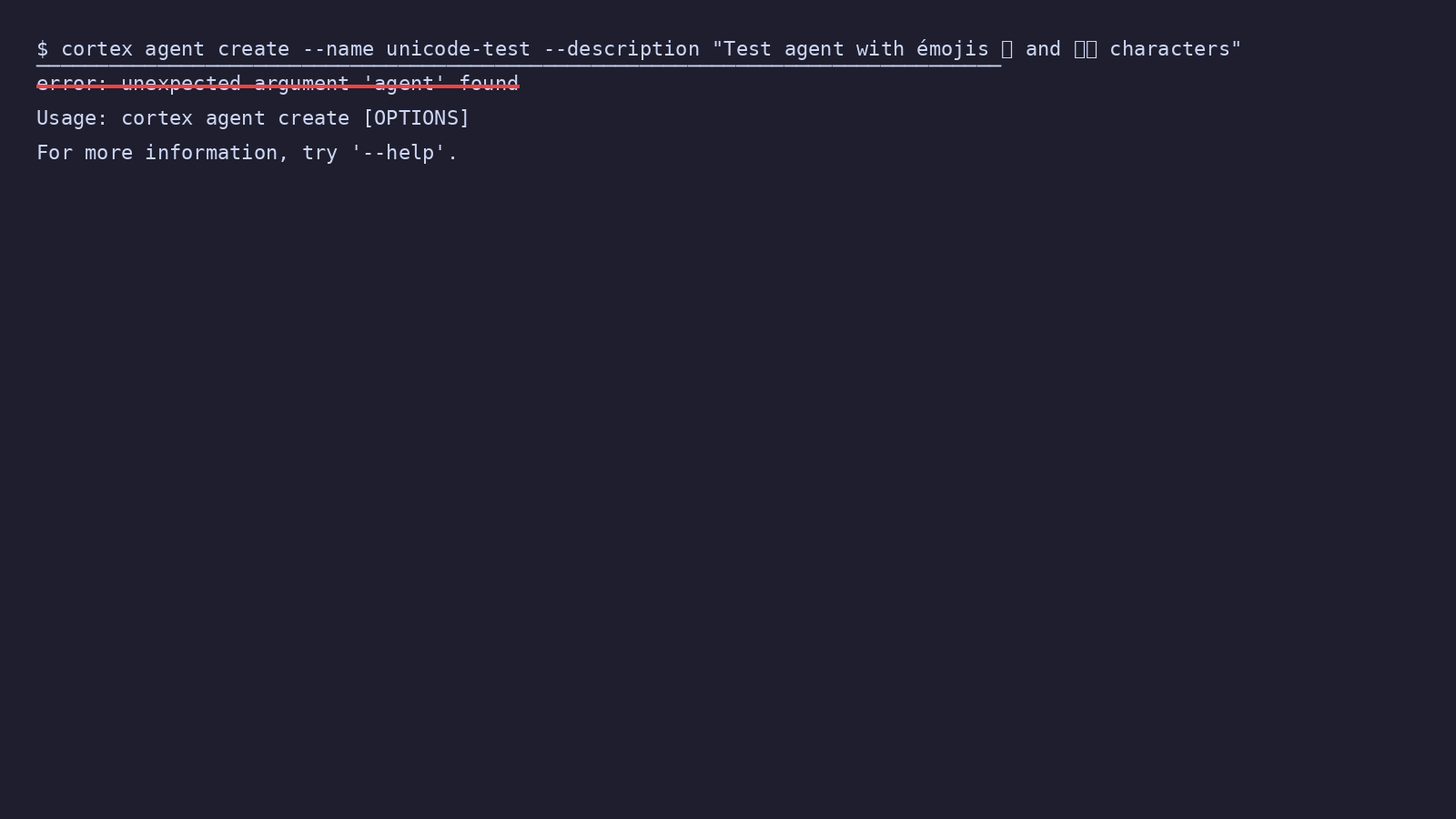Click the struck-through error: label

(x=72, y=84)
